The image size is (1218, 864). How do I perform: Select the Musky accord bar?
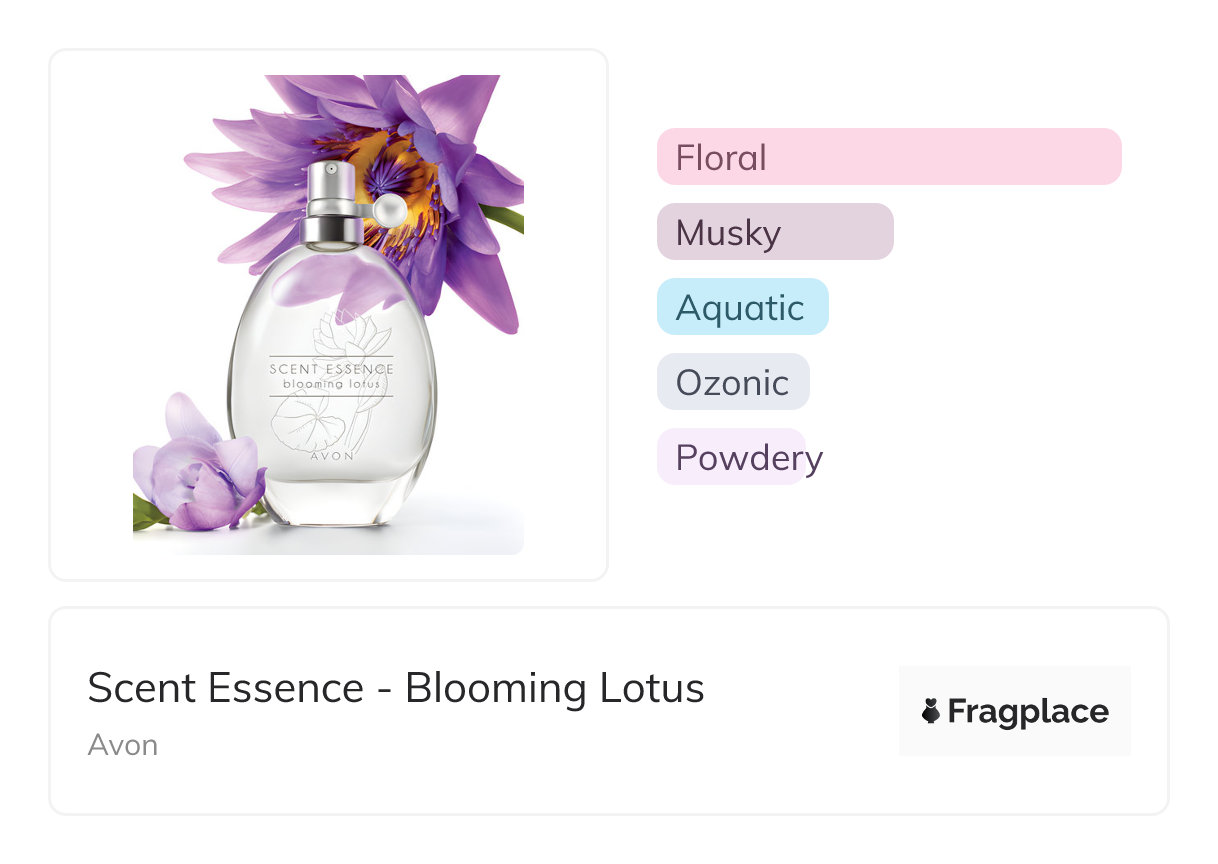point(774,232)
